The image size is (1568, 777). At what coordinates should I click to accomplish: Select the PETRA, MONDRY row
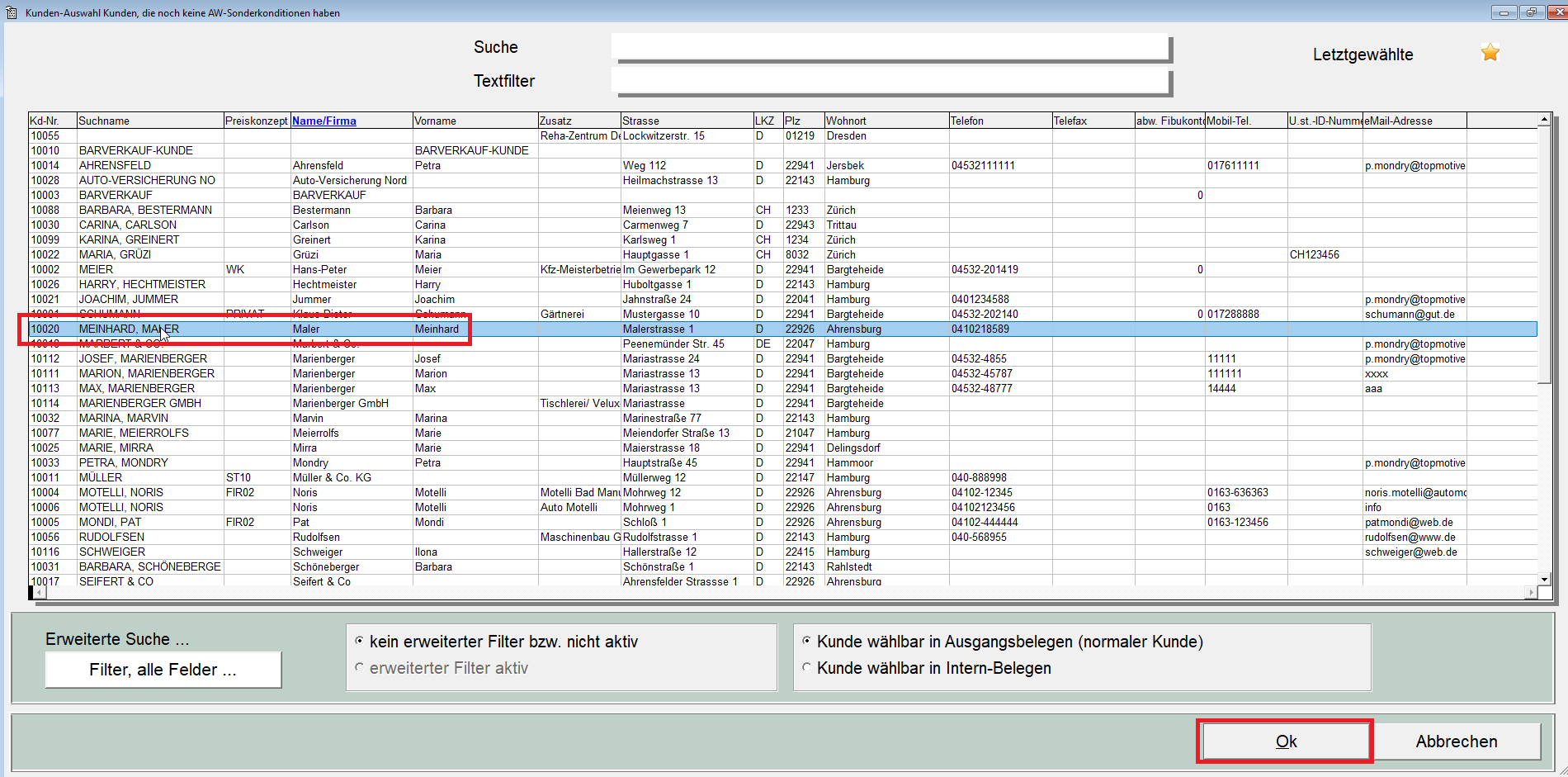coord(782,462)
